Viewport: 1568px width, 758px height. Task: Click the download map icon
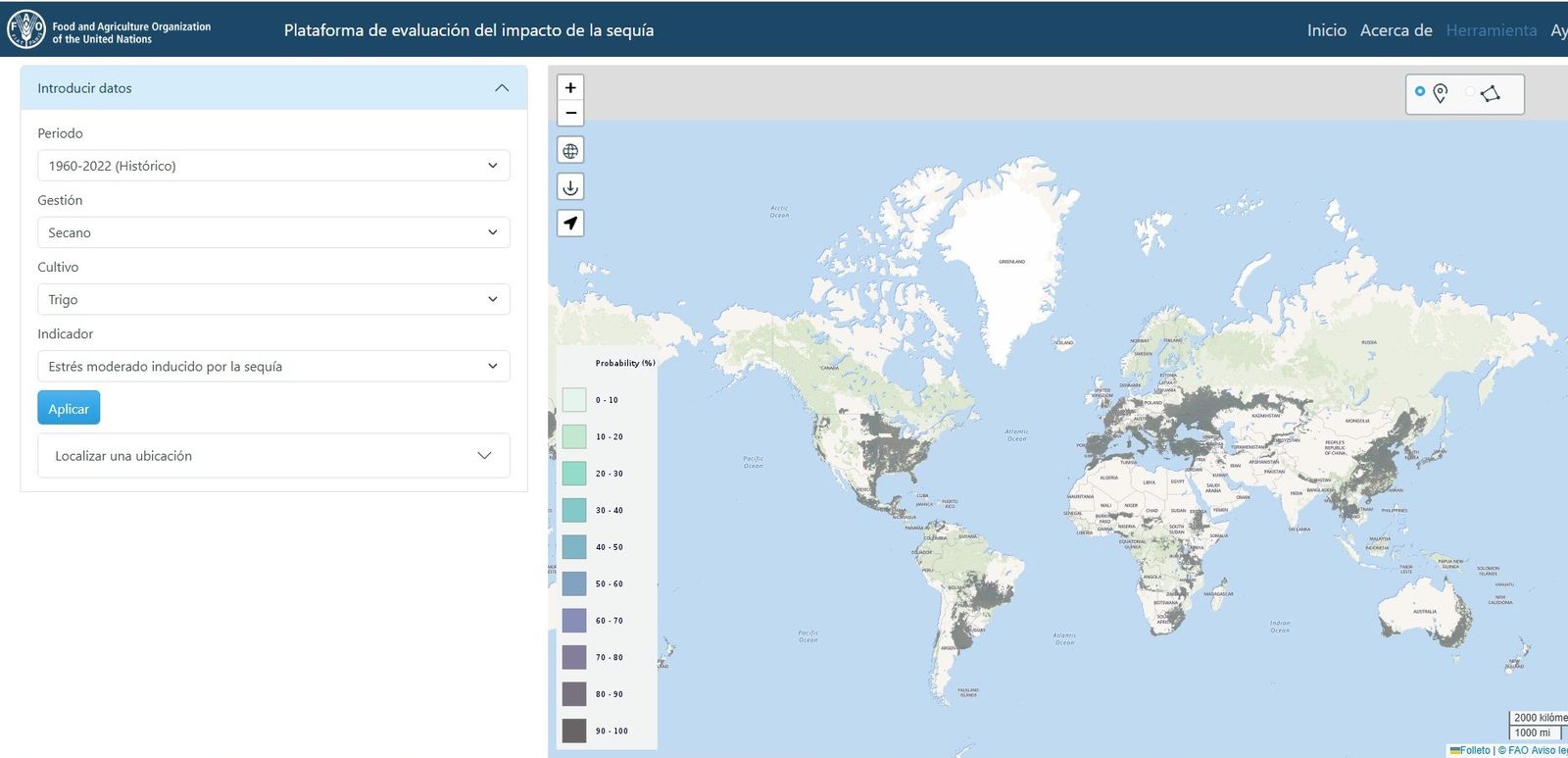570,186
